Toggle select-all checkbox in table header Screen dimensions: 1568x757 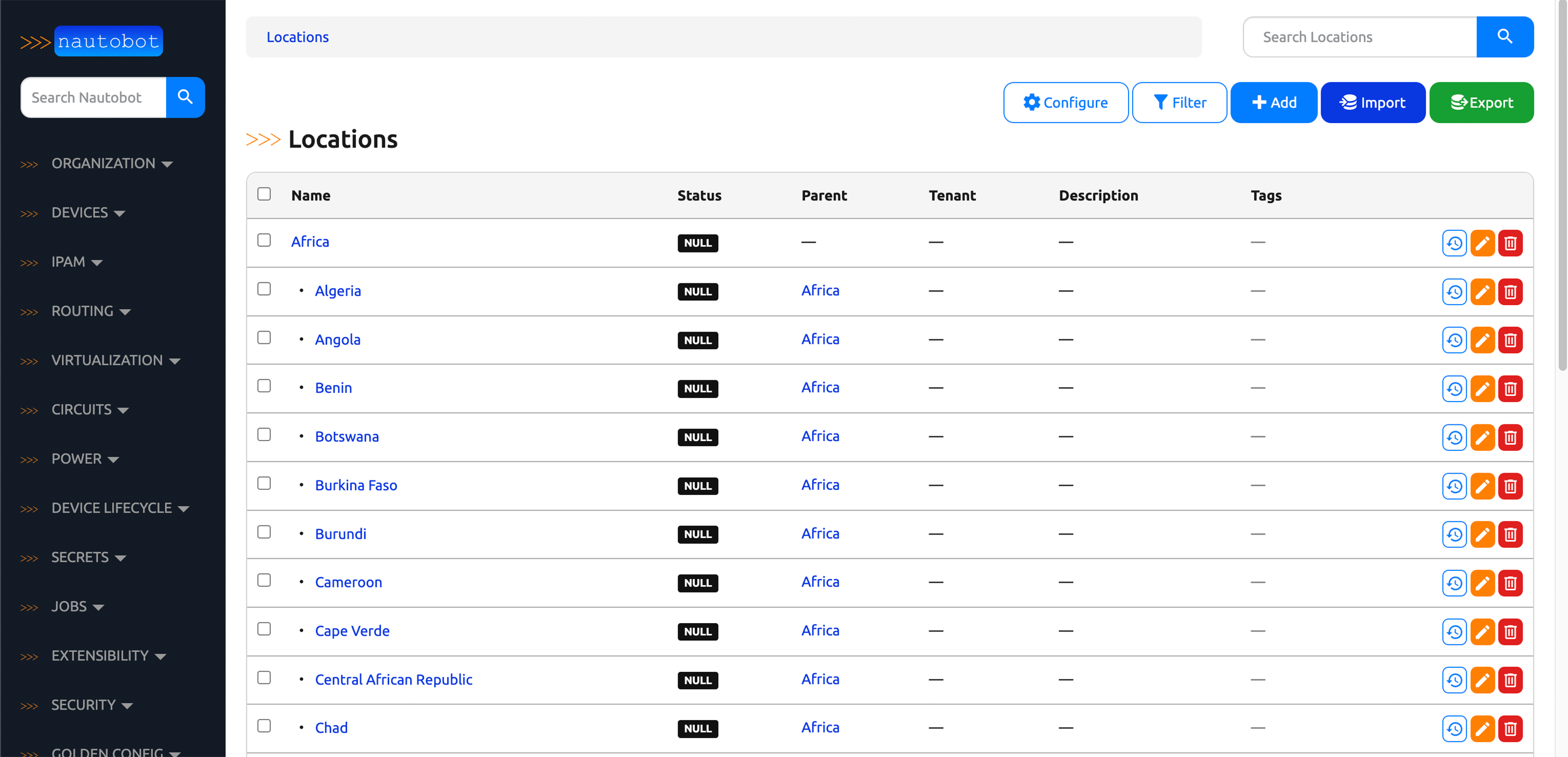coord(264,194)
